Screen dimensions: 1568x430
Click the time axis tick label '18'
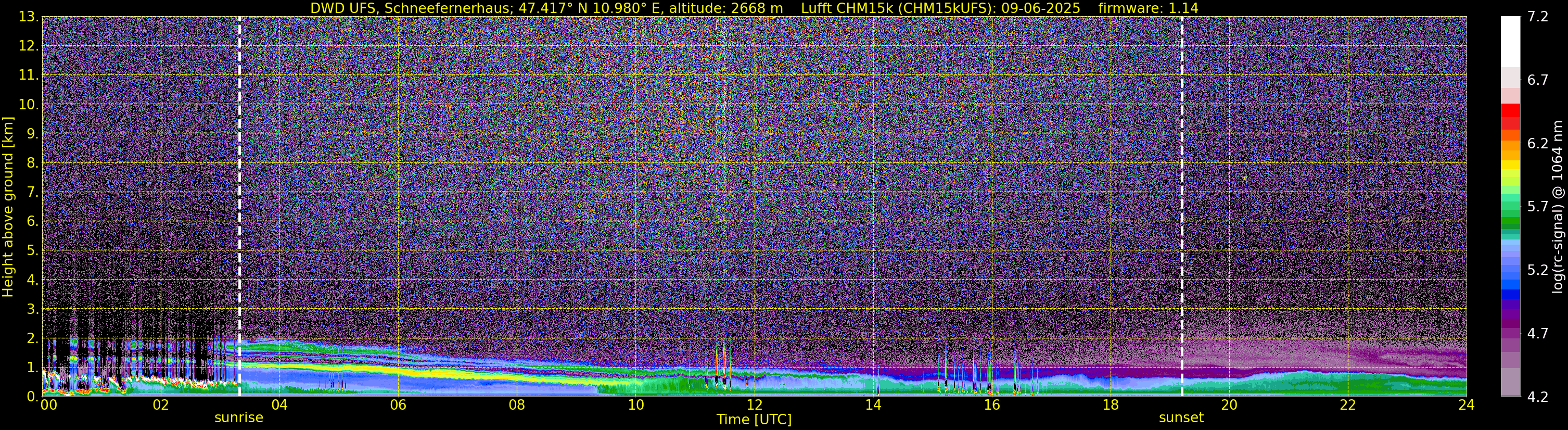1110,405
